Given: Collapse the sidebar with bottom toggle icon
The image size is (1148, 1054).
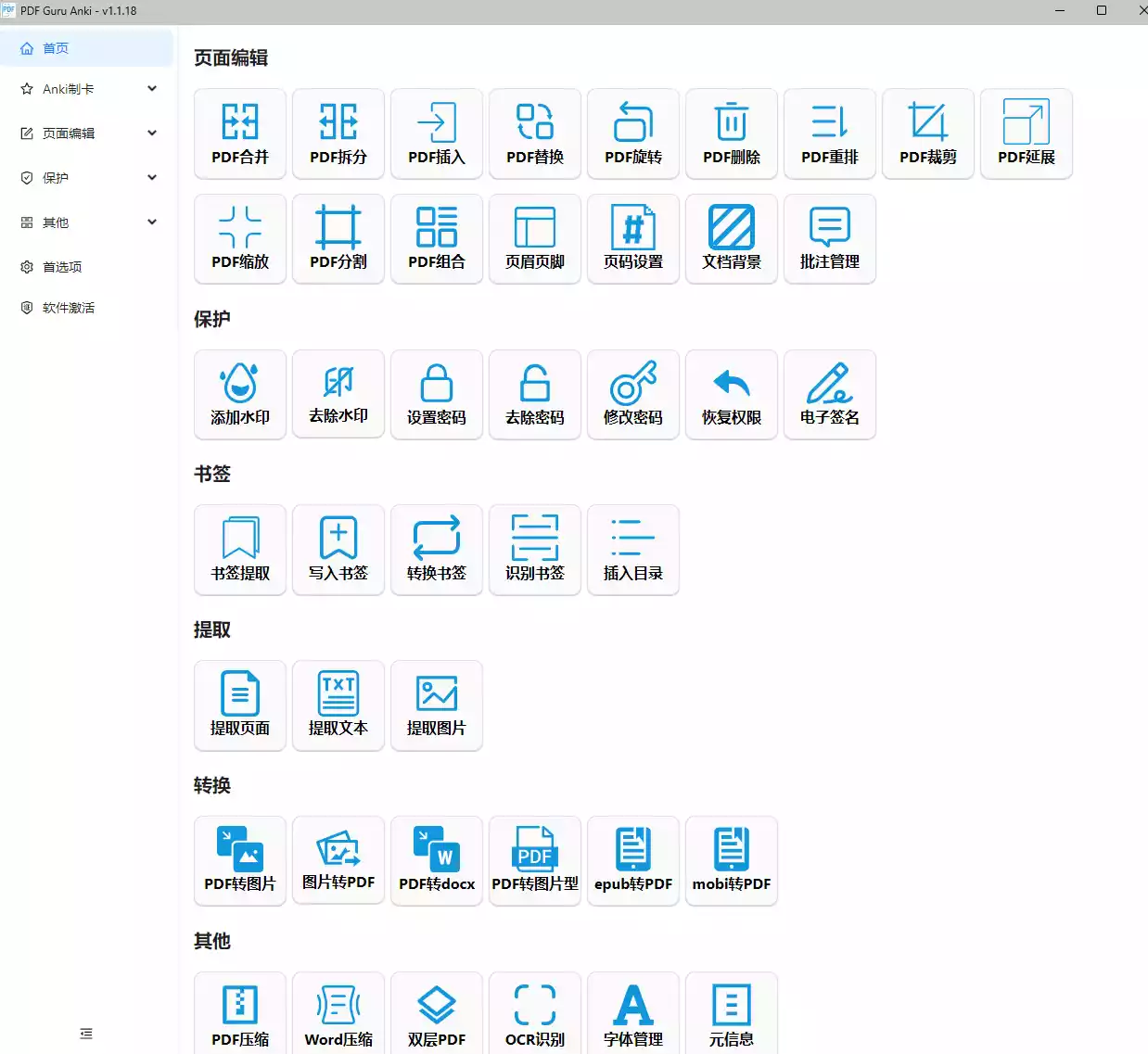Looking at the screenshot, I should 86,1034.
